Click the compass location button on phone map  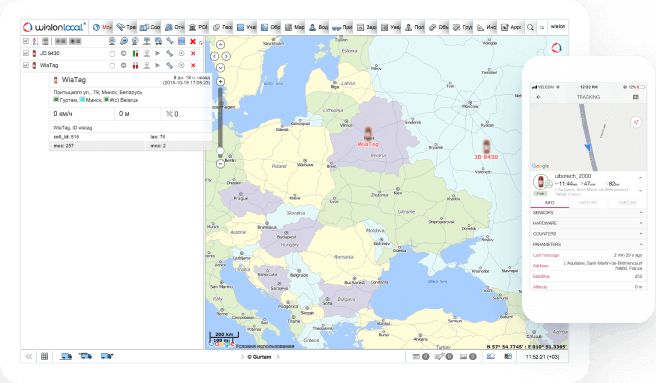coord(636,122)
